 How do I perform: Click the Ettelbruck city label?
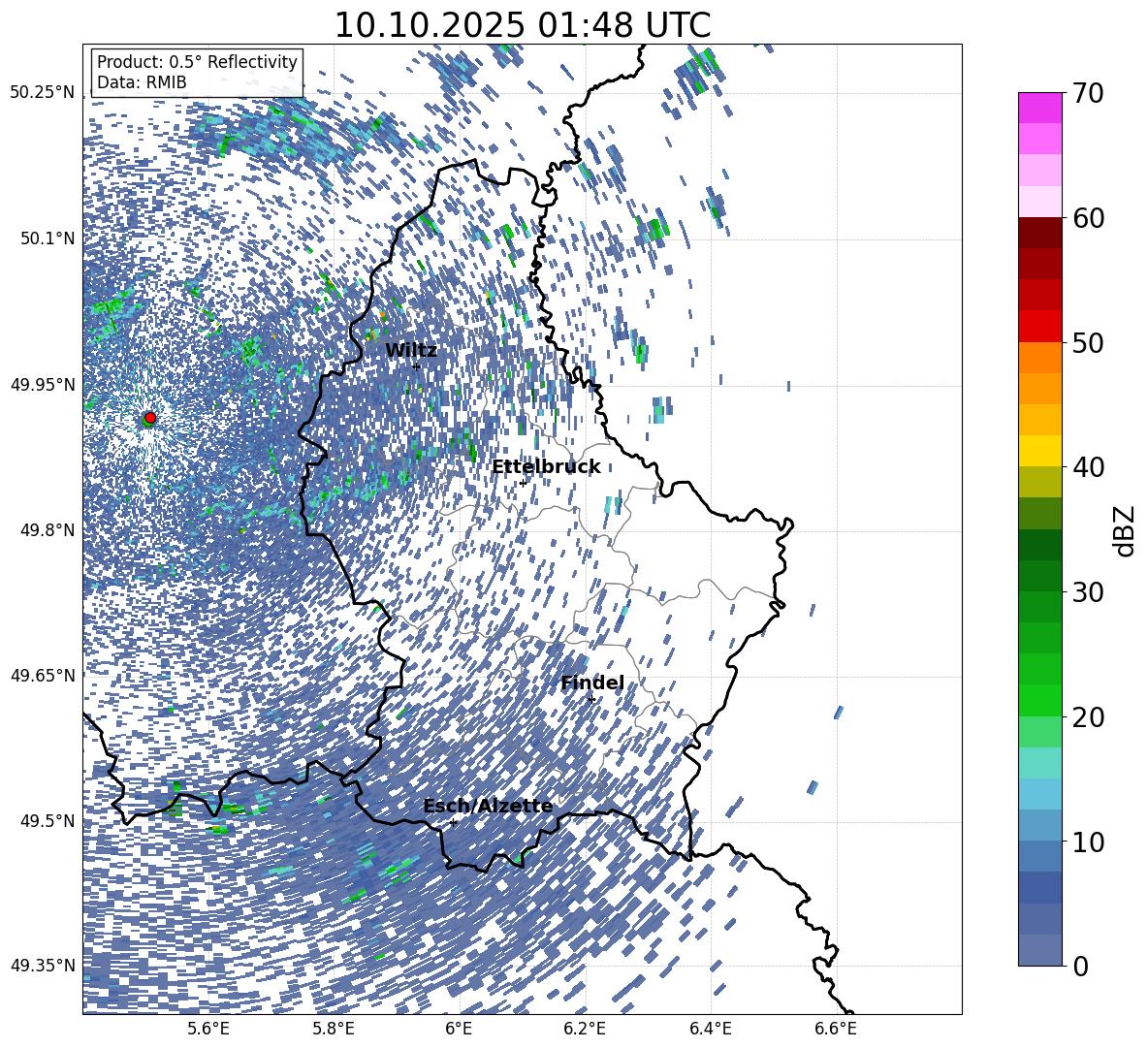tap(546, 467)
